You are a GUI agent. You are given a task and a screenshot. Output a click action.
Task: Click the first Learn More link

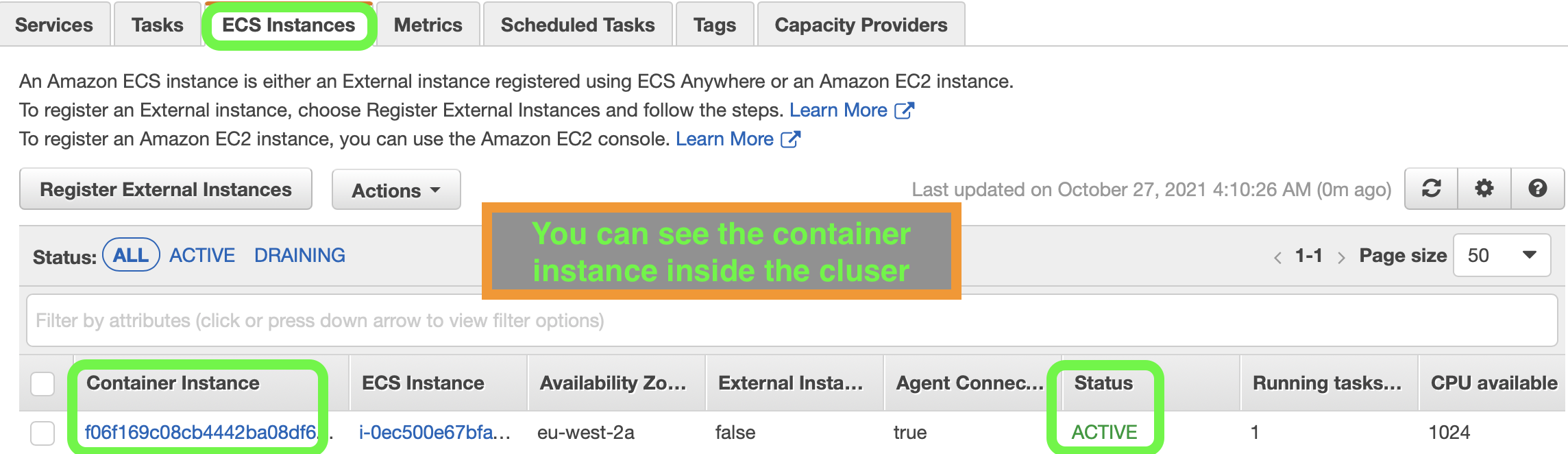pos(840,109)
